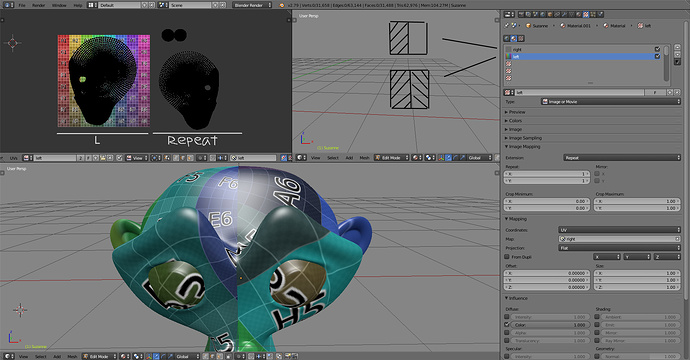Show material textures context icon
Viewport: 690px width, 360px height.
coord(514,38)
